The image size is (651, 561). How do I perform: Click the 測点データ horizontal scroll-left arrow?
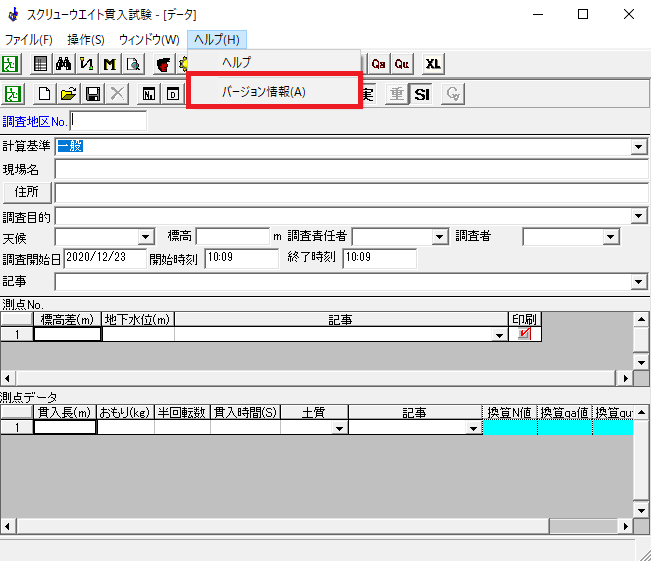pos(7,527)
